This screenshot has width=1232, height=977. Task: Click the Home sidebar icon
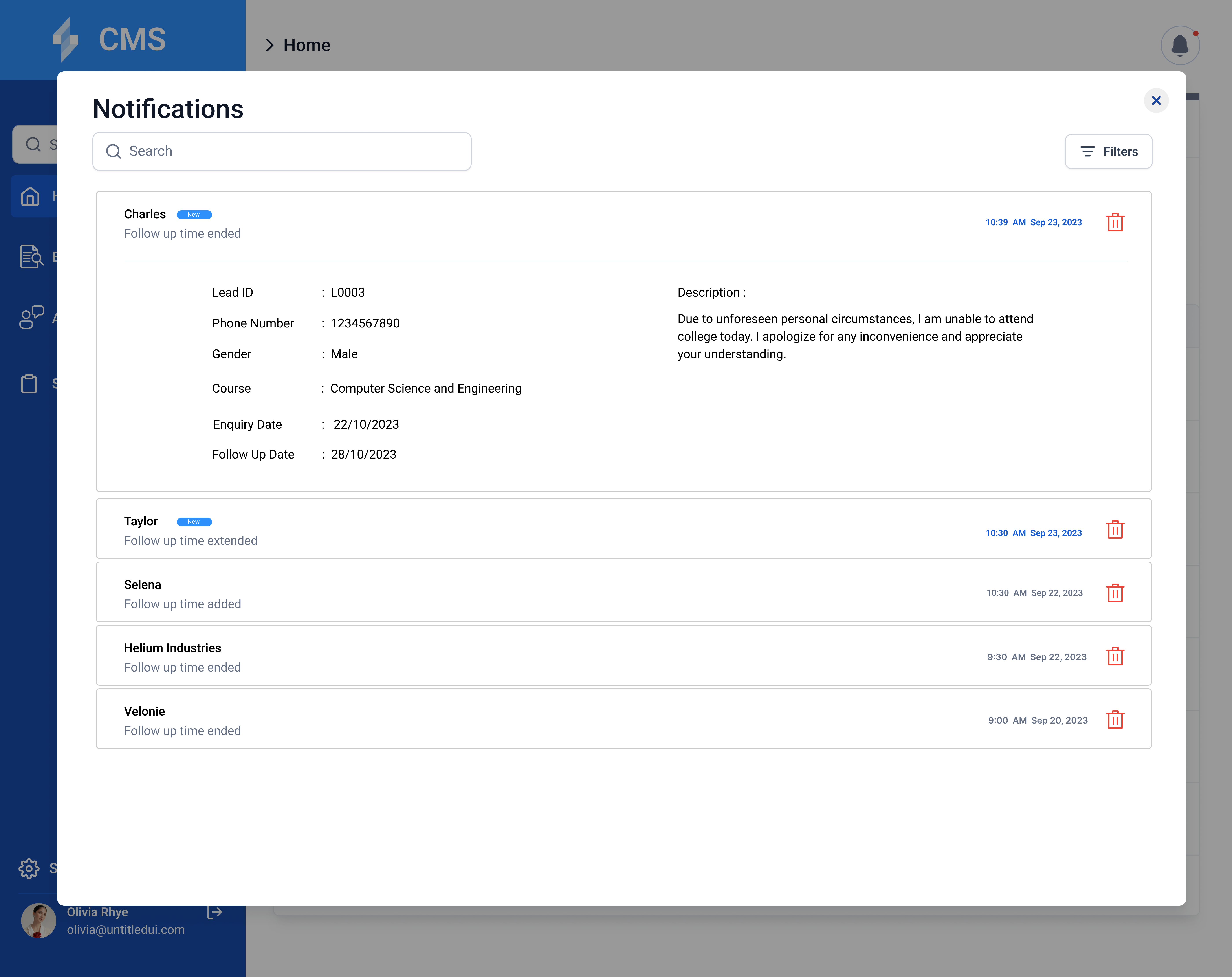pyautogui.click(x=30, y=196)
